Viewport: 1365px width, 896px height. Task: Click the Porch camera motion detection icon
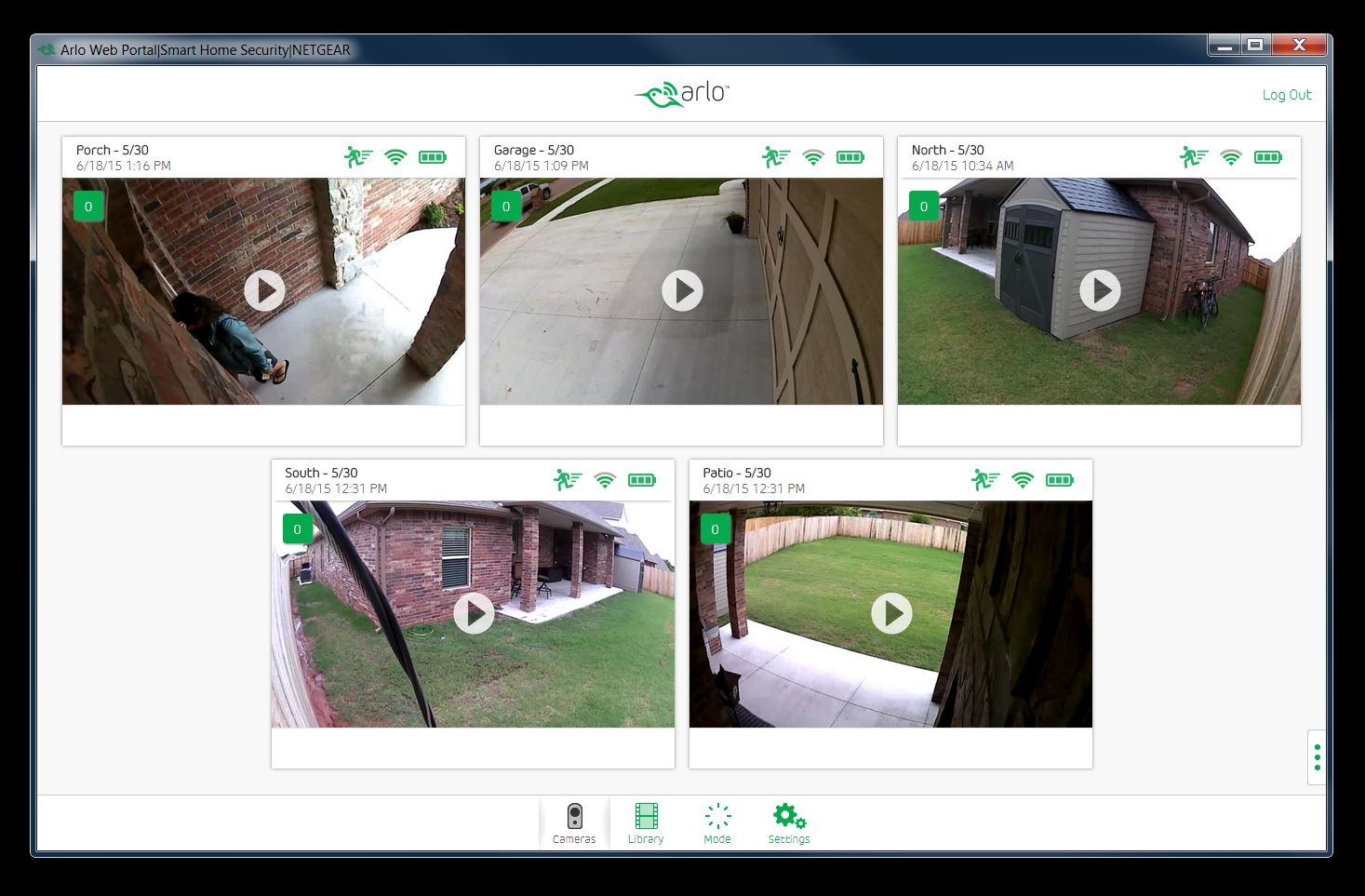click(x=358, y=157)
